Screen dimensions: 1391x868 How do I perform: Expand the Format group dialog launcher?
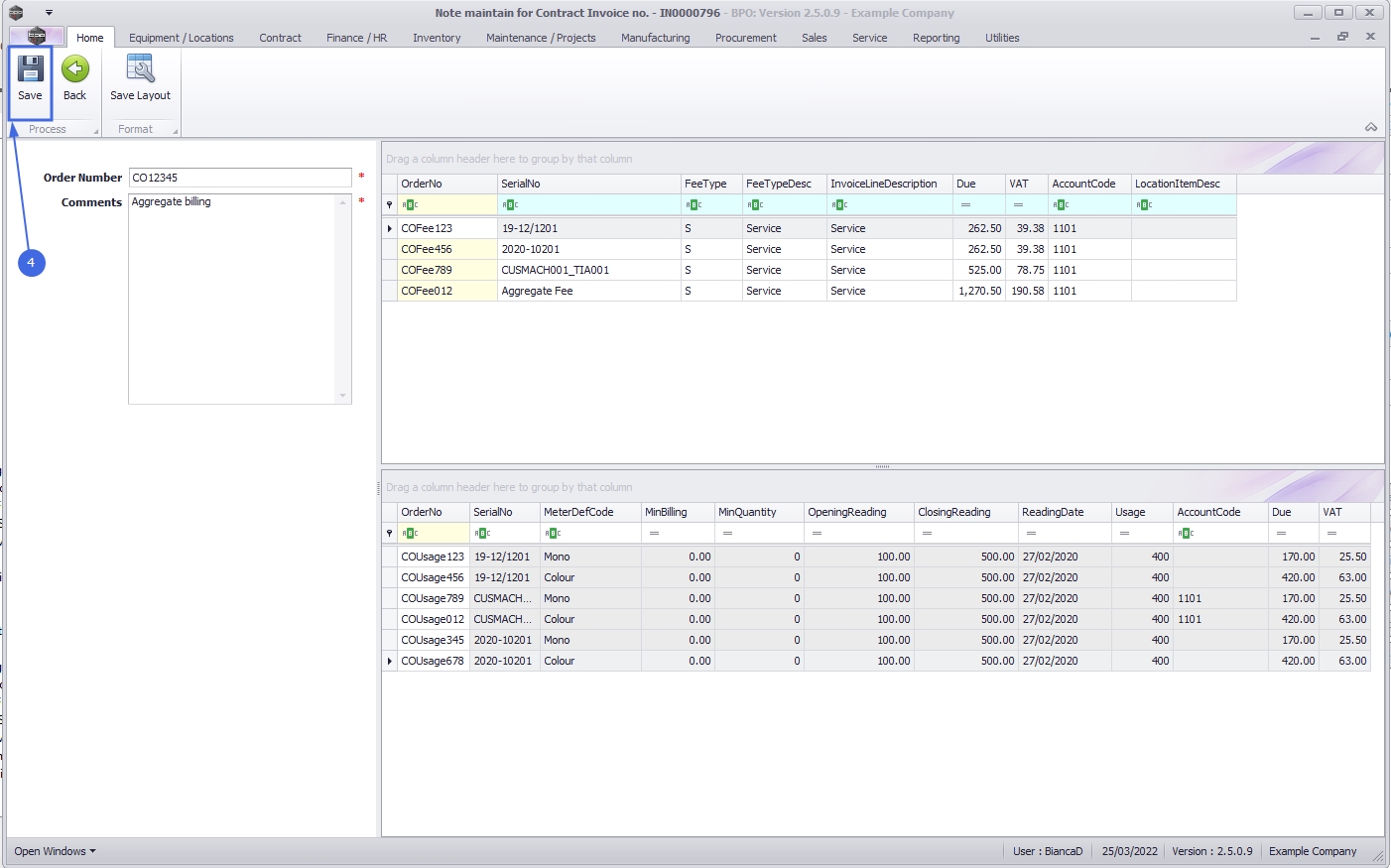[175, 131]
